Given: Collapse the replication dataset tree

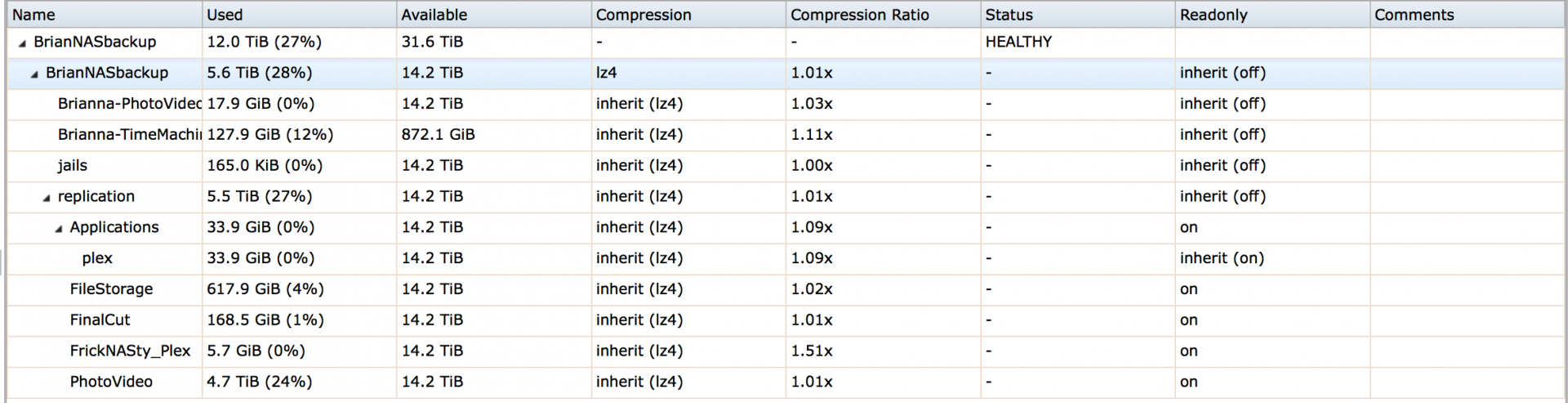Looking at the screenshot, I should coord(47,198).
